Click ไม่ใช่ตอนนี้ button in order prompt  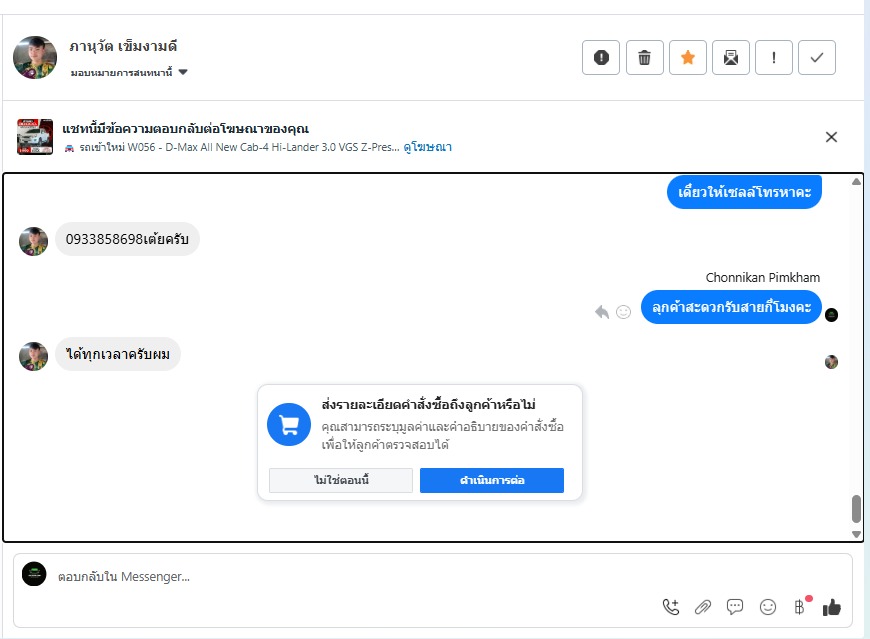point(341,481)
